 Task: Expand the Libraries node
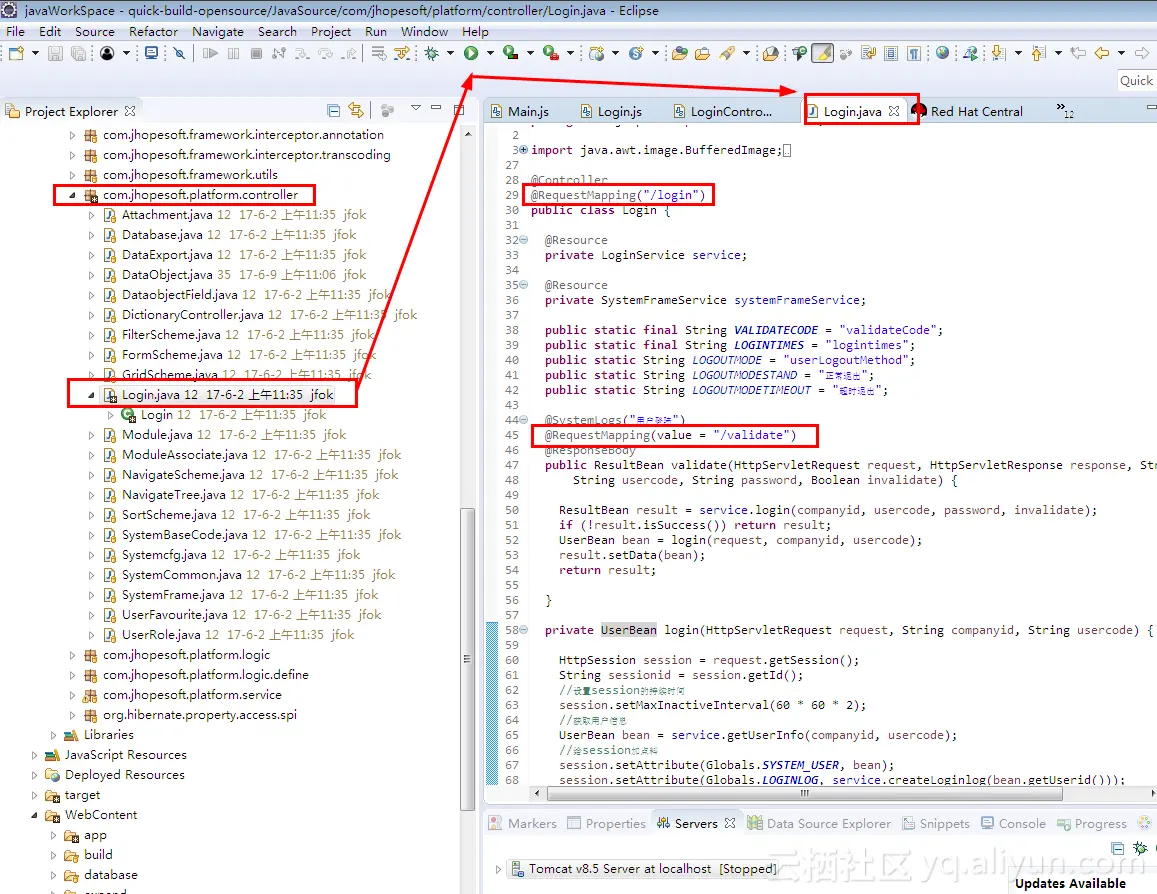[53, 735]
